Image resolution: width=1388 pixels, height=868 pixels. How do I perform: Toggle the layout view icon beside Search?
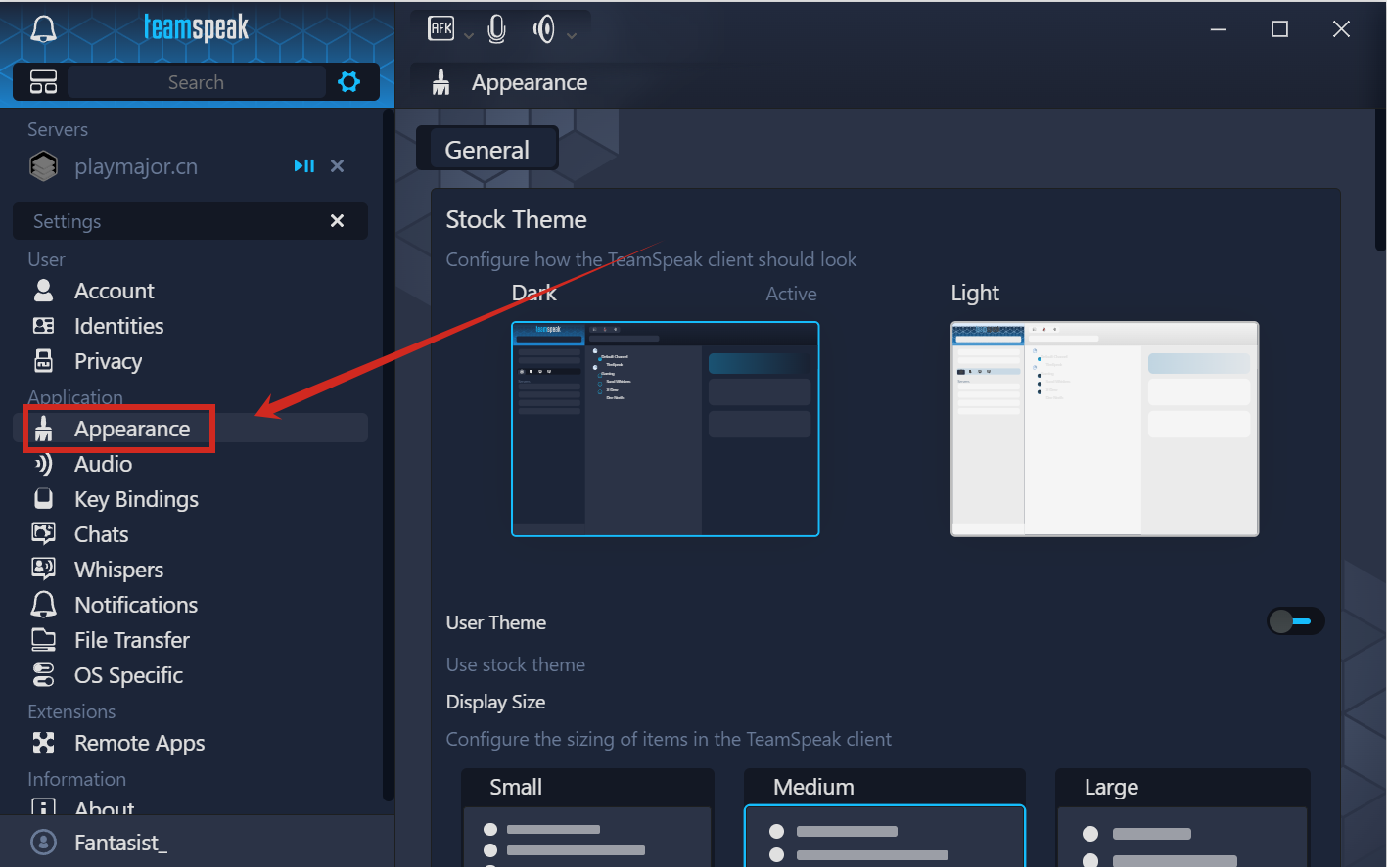coord(43,82)
